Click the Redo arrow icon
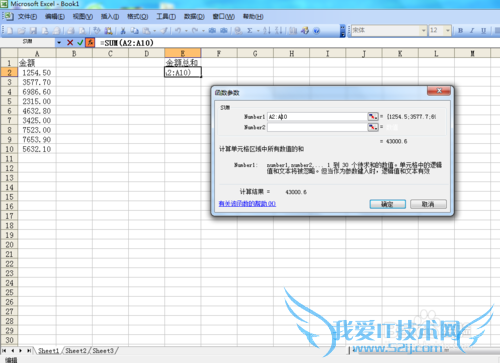This screenshot has width=500, height=363. 195,31
